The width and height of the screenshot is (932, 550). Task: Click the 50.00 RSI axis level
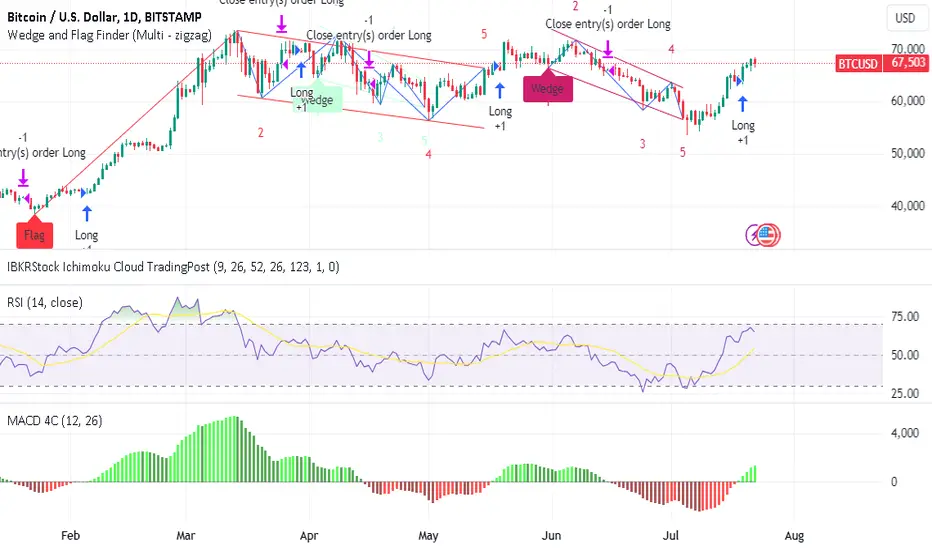coord(905,355)
